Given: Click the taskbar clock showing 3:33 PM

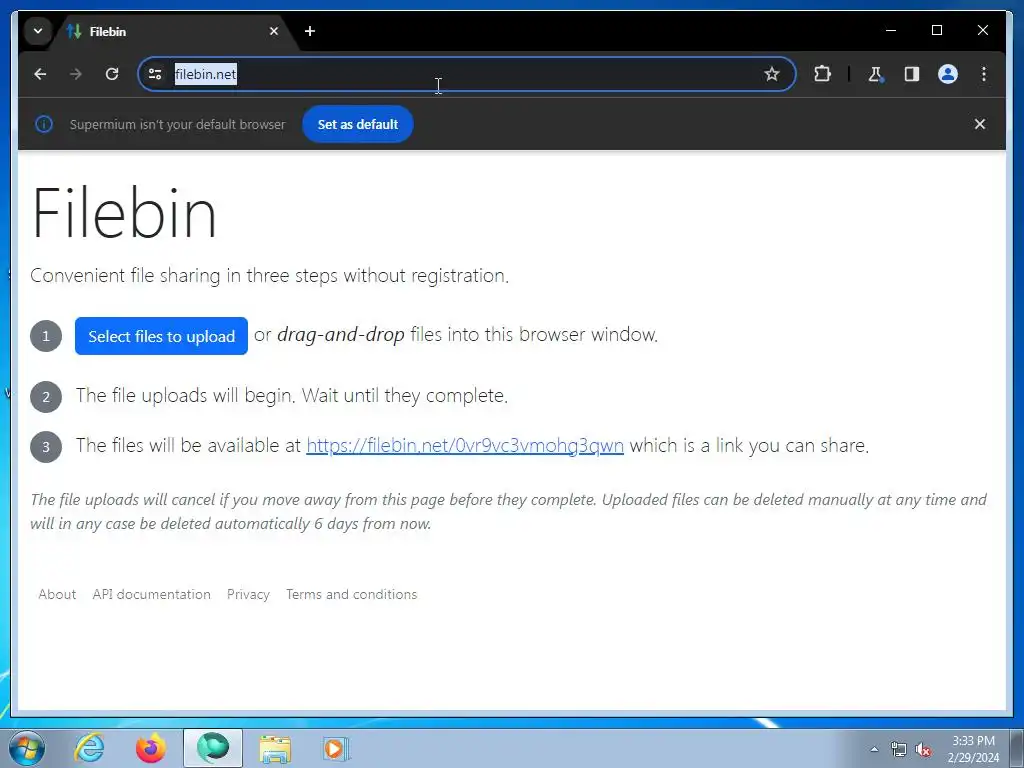Looking at the screenshot, I should (x=973, y=749).
